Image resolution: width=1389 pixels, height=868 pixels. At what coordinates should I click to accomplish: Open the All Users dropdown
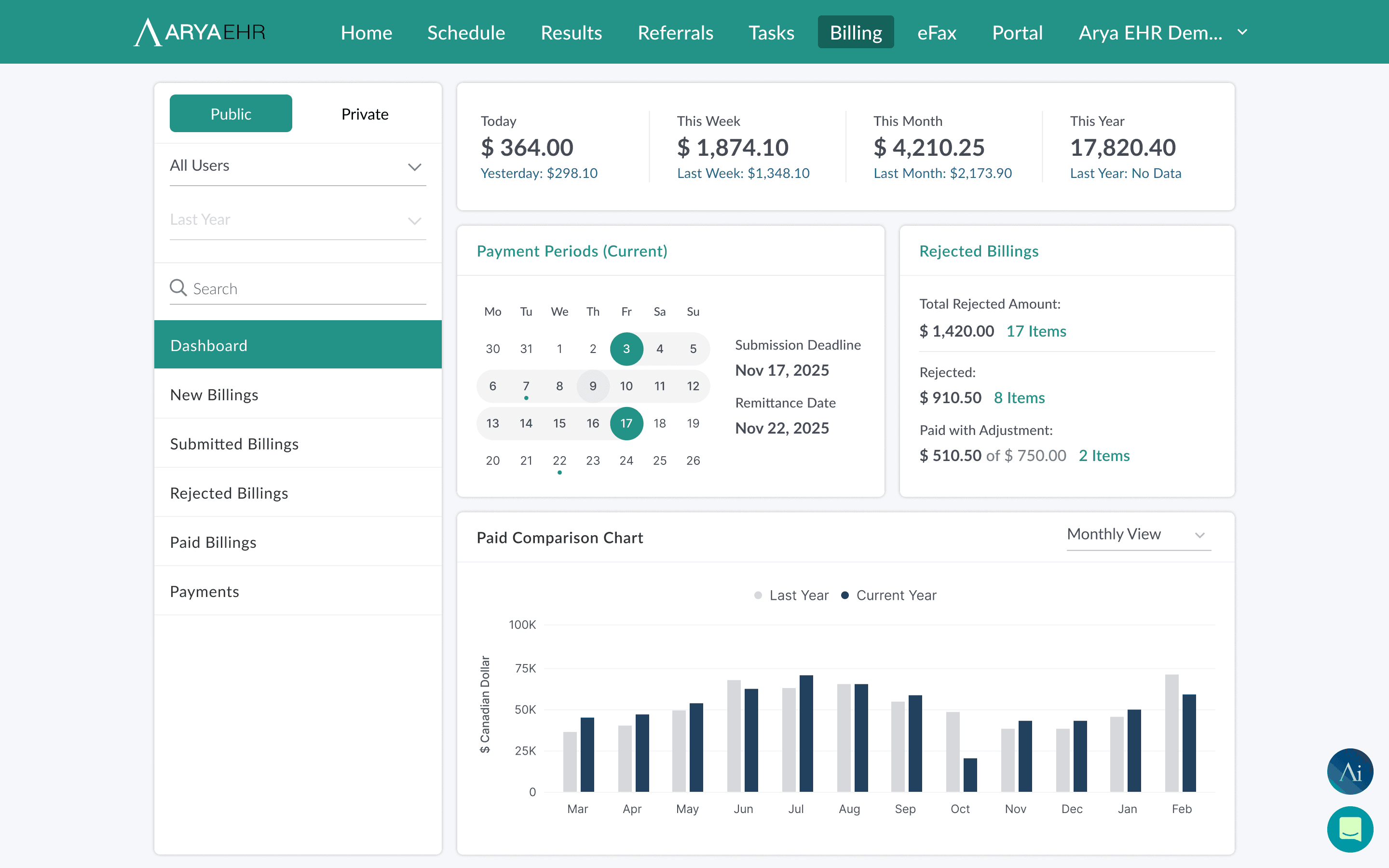coord(298,166)
